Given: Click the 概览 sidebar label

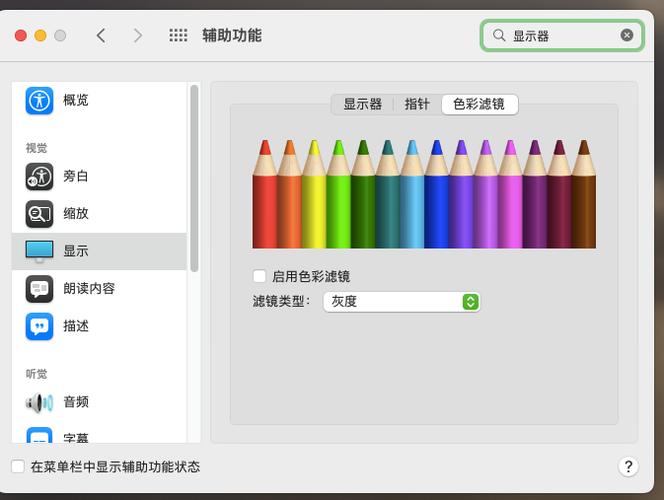Looking at the screenshot, I should [76, 100].
